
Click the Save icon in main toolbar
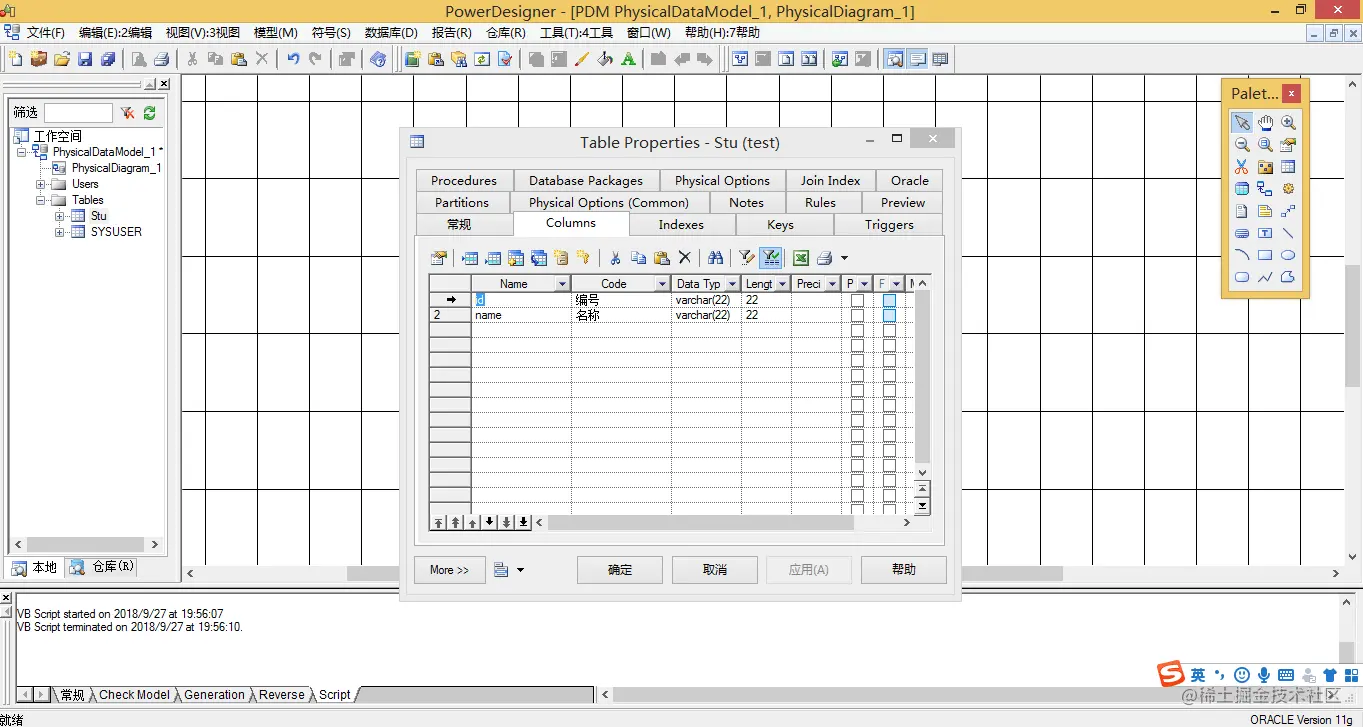click(x=85, y=59)
